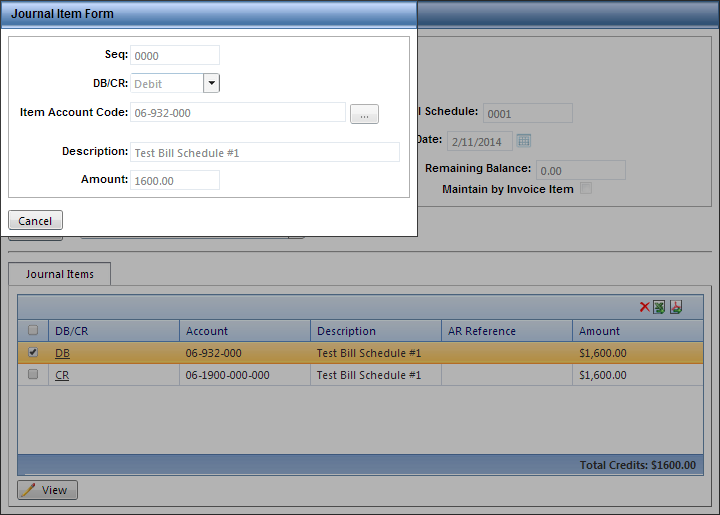The image size is (720, 515).
Task: Sort by the Account column header
Action: pos(245,331)
